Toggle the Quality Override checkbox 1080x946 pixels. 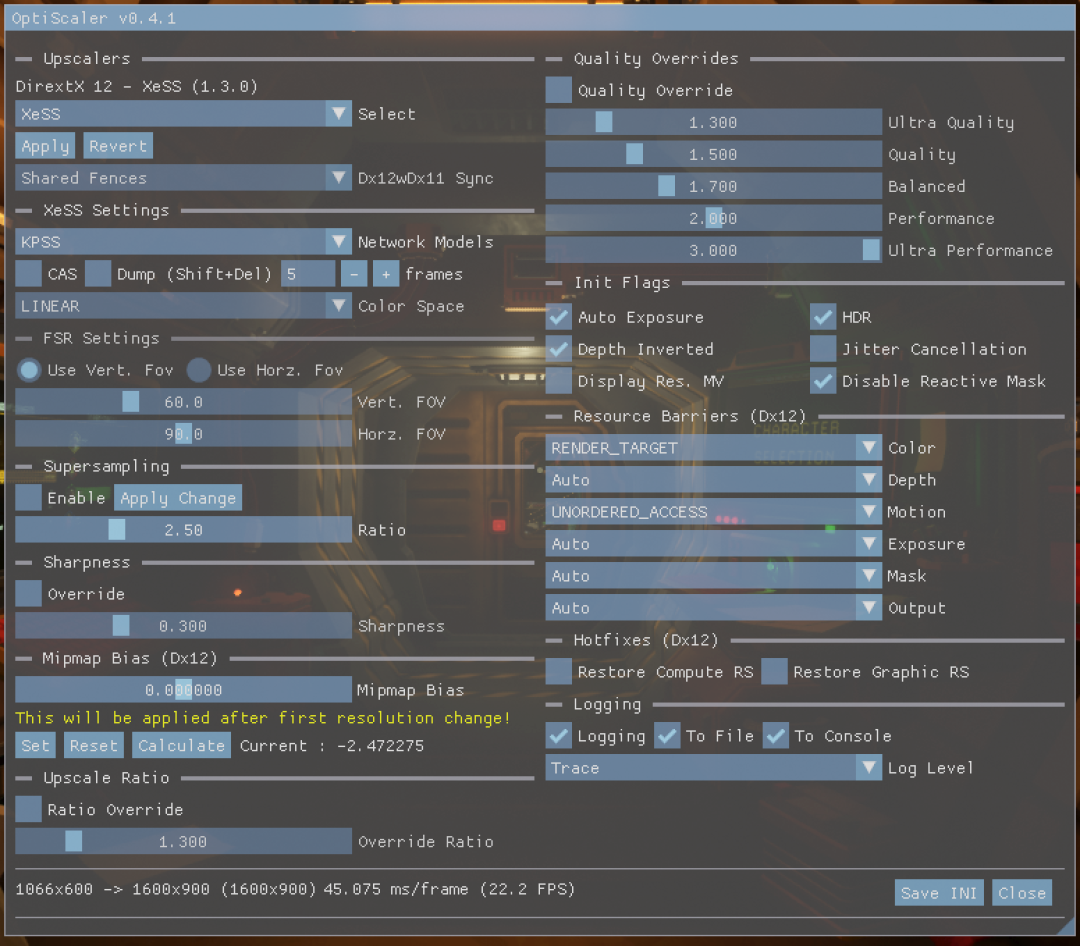(559, 90)
